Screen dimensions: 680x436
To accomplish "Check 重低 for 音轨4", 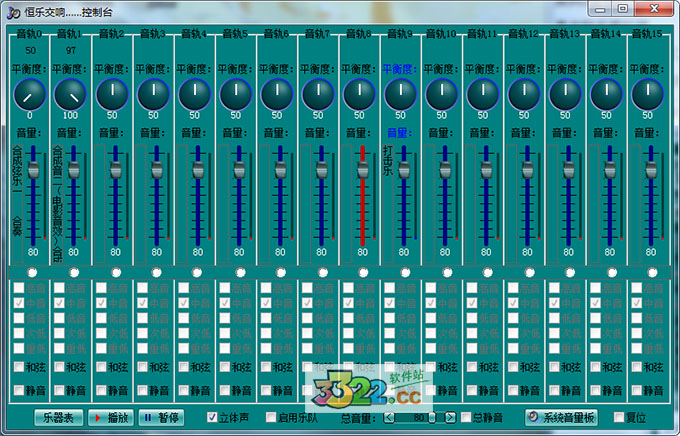I will (x=183, y=348).
